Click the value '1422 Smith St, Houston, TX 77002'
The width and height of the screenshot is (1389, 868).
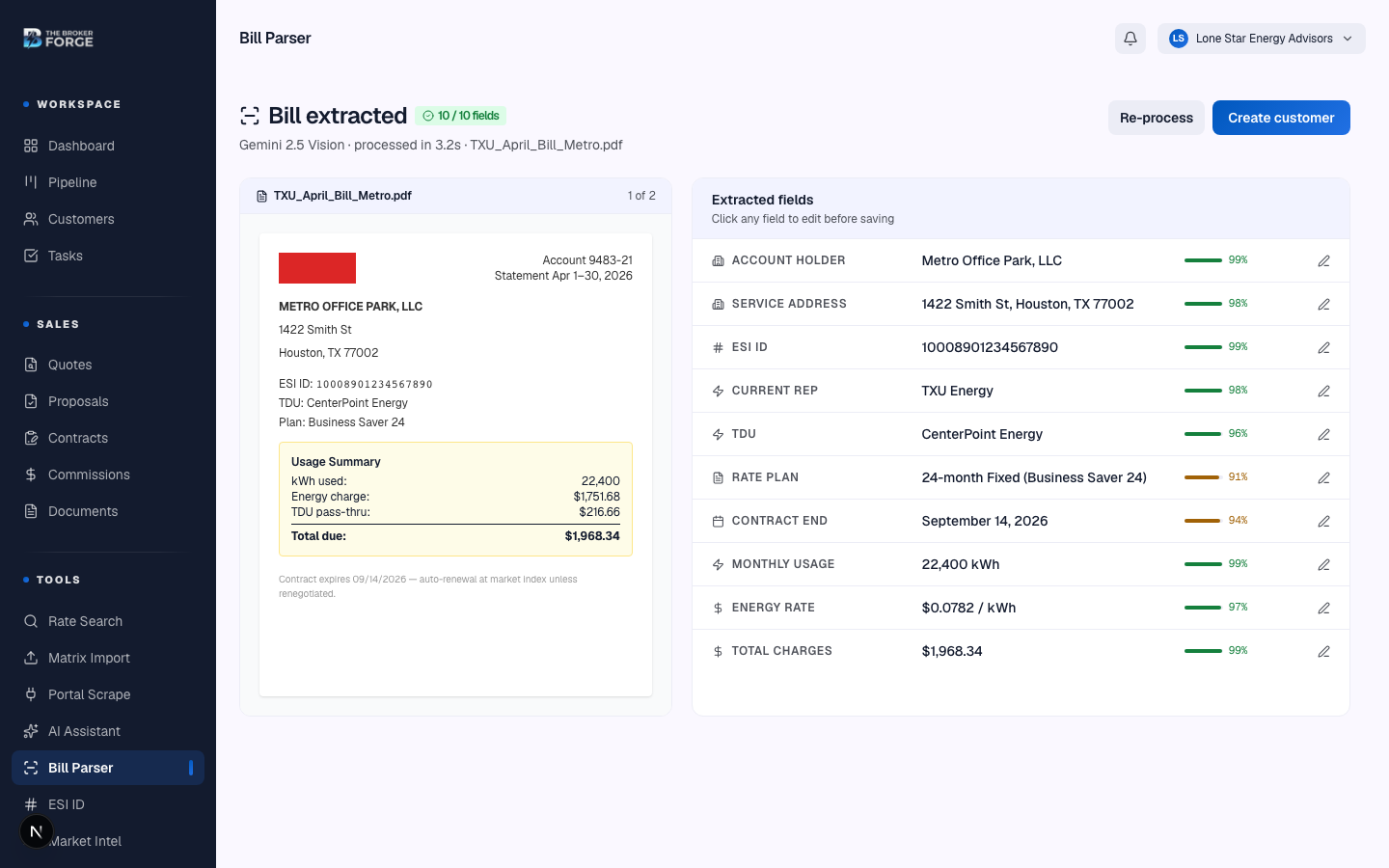coord(1027,304)
